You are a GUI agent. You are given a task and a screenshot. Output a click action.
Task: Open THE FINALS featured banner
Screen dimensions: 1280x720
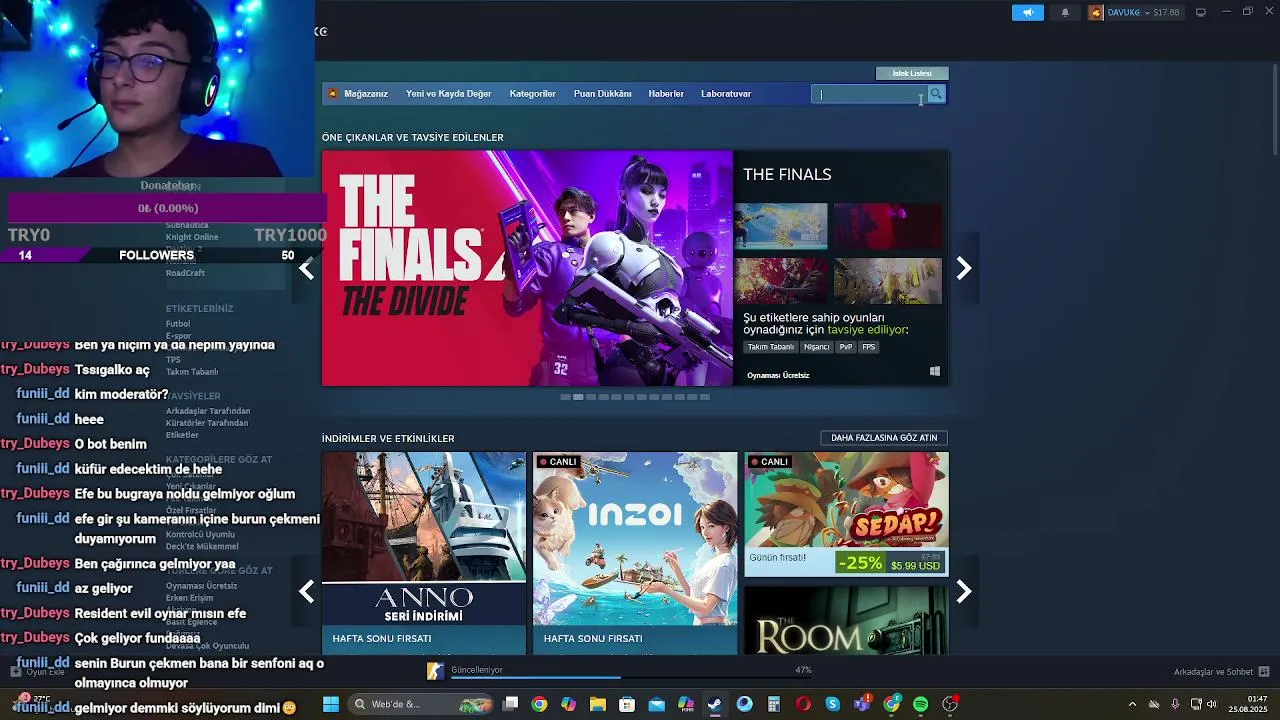tap(527, 268)
